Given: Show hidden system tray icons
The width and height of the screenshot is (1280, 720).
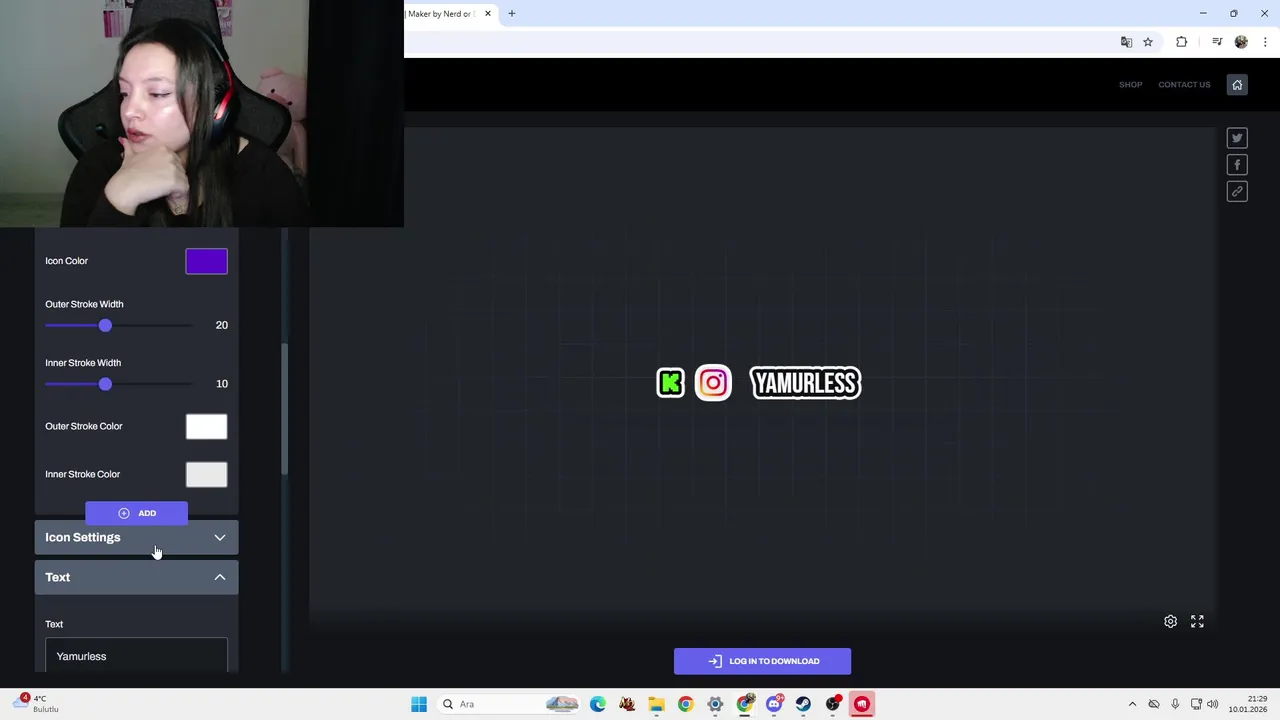Looking at the screenshot, I should point(1132,704).
